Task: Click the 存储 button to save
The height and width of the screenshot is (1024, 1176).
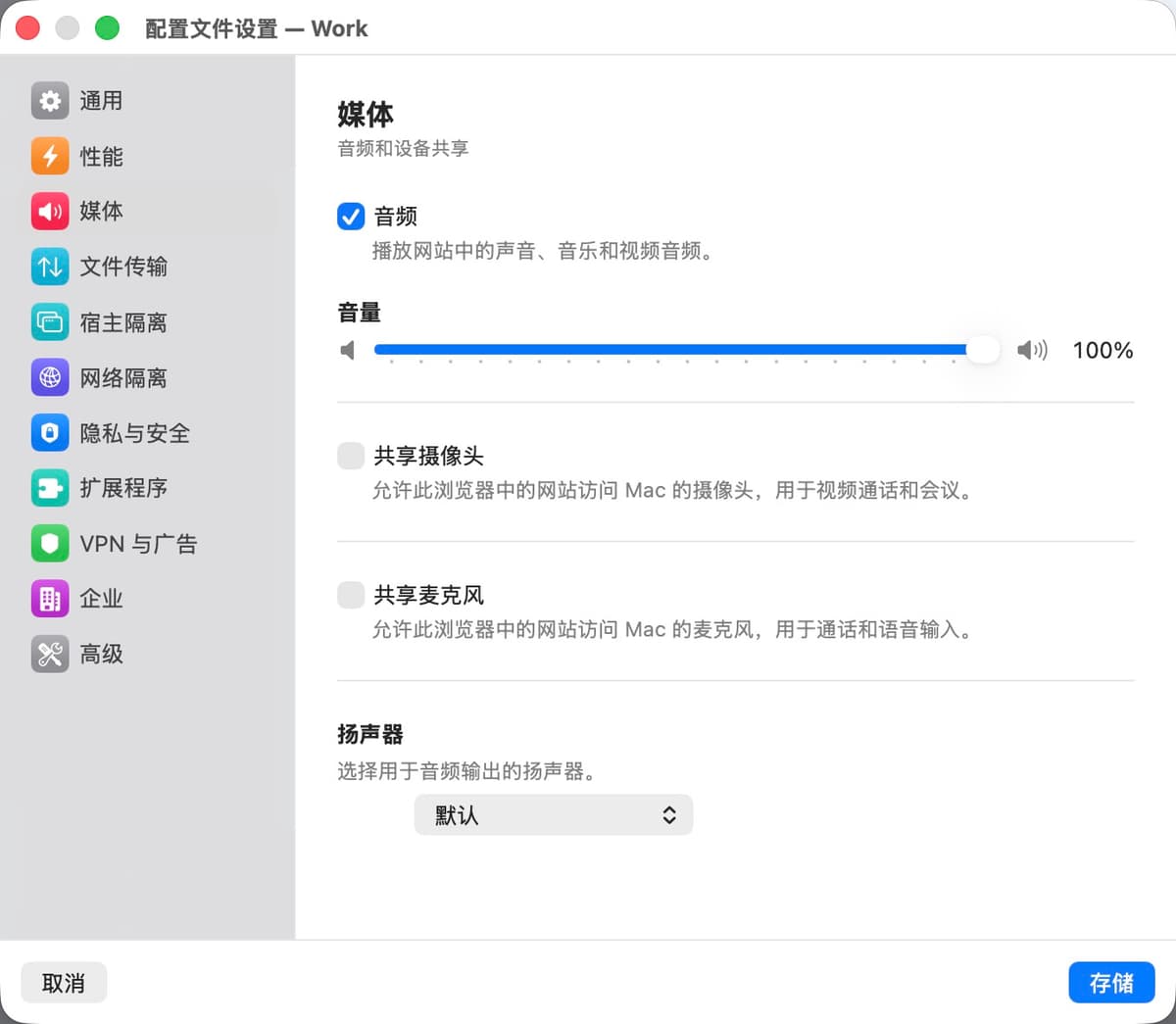Action: pos(1111,983)
